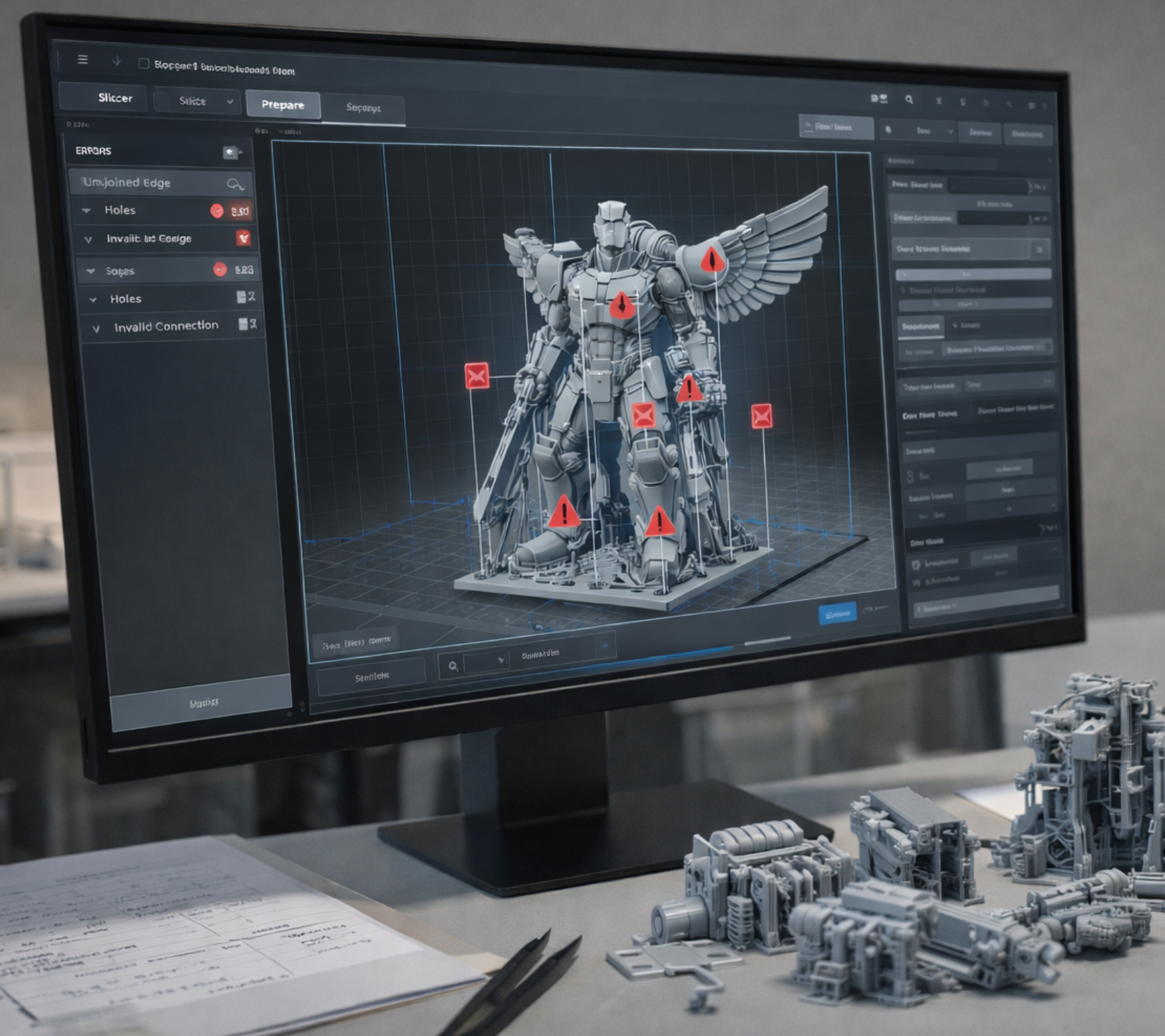Image resolution: width=1165 pixels, height=1036 pixels.
Task: Click the magnifier icon in bottom toolbar
Action: (454, 667)
